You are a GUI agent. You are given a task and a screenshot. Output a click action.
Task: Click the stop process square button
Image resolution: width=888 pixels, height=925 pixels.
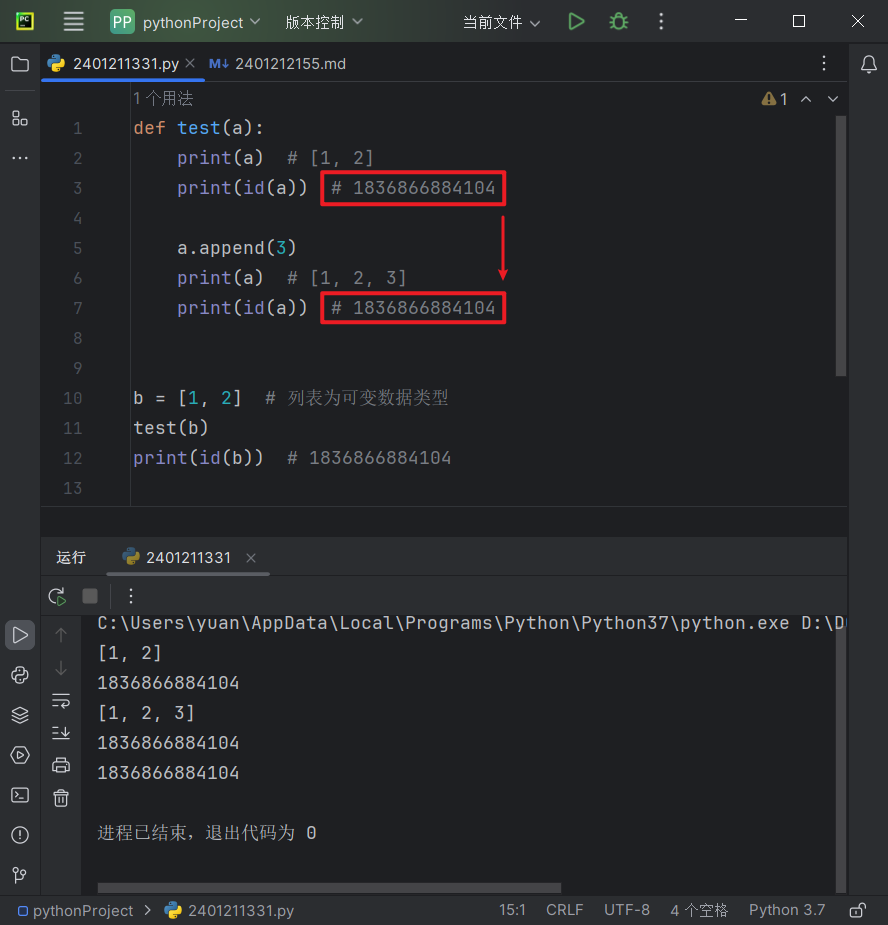[x=90, y=596]
